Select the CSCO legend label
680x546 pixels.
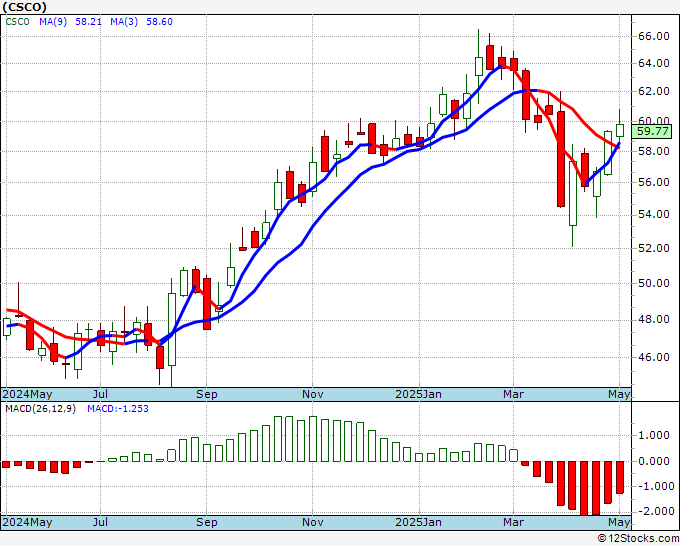[17, 22]
